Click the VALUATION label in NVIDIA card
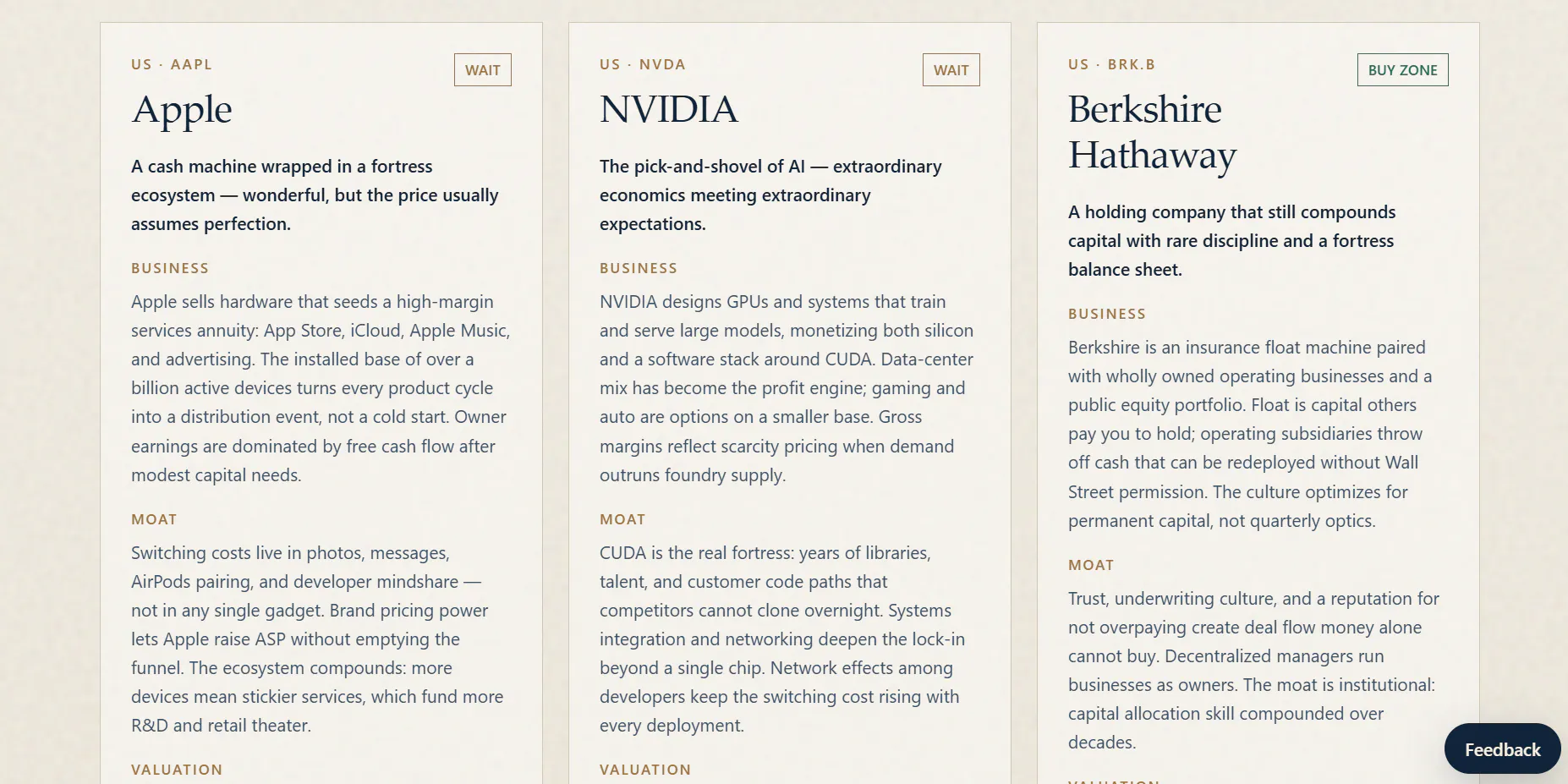 [645, 770]
